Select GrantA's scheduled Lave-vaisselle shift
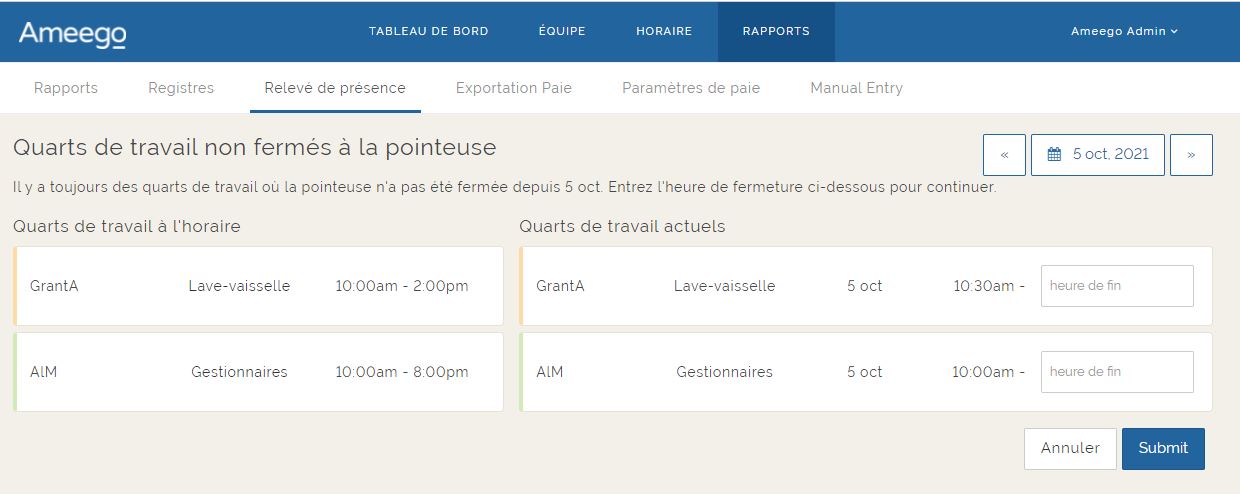 [x=258, y=286]
